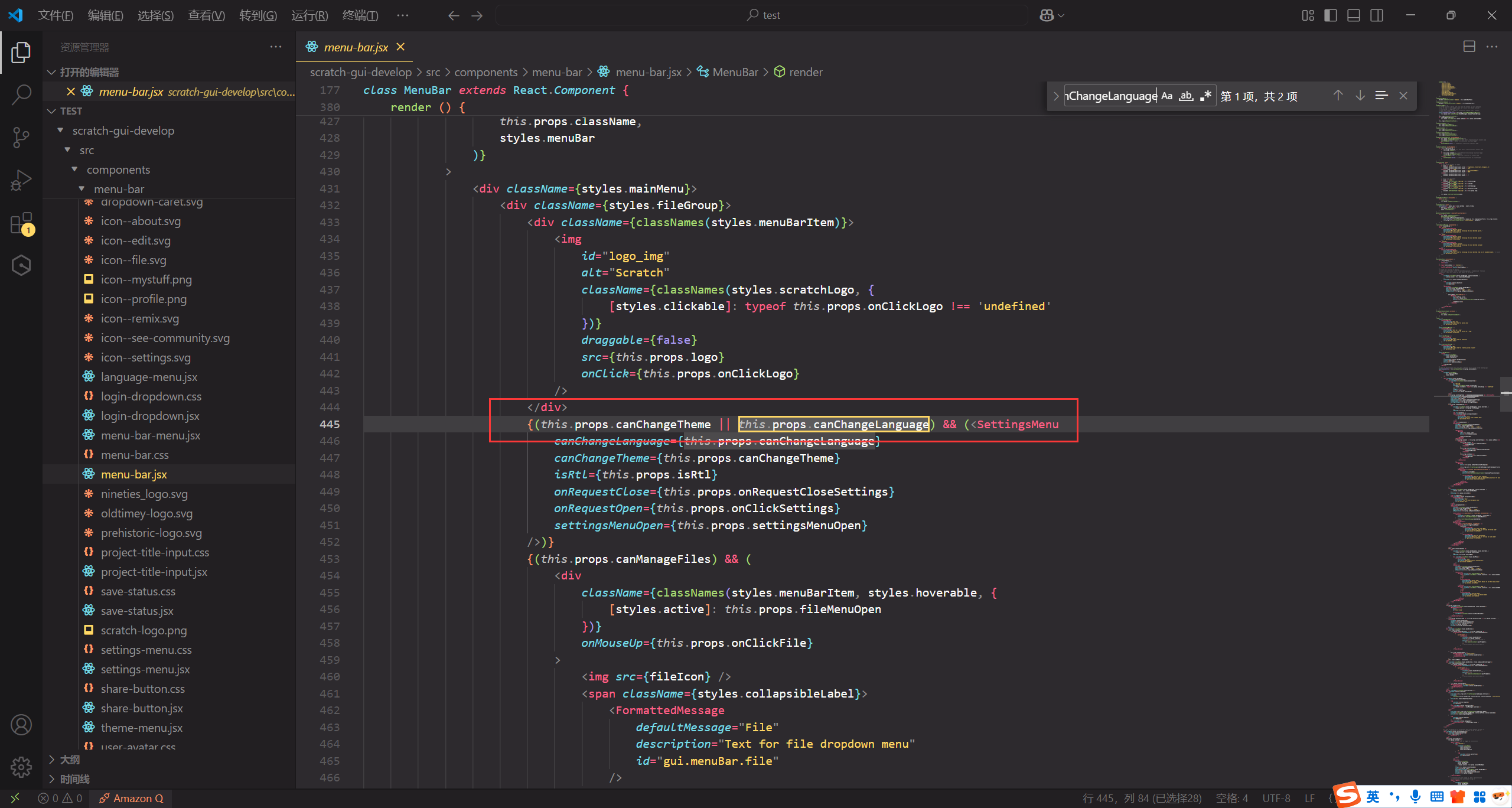Click the Accounts icon in activity bar
Image resolution: width=1512 pixels, height=808 pixels.
pos(21,725)
